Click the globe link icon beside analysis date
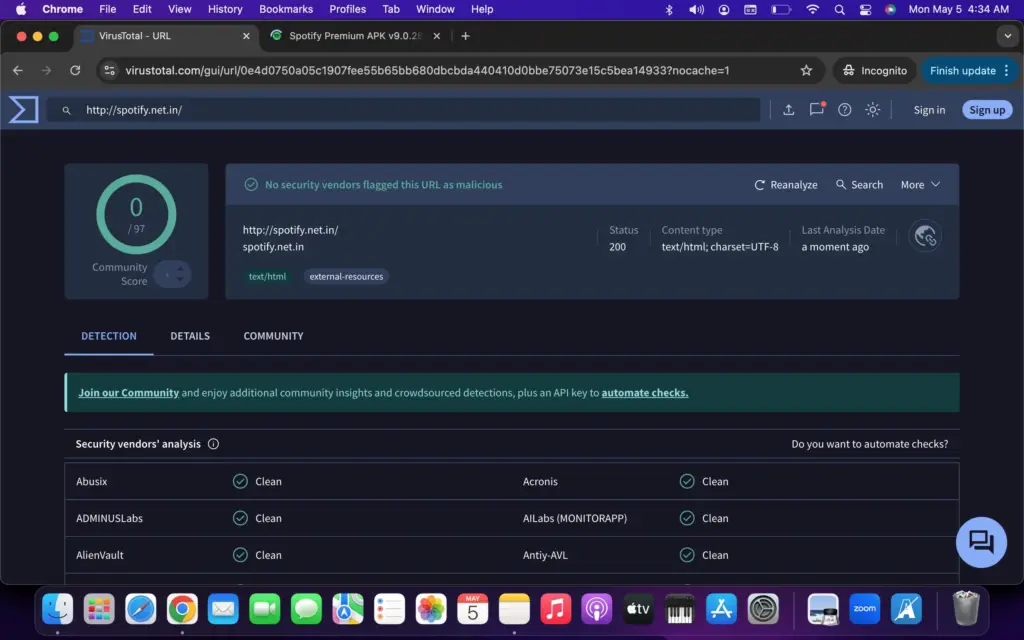 tap(925, 236)
